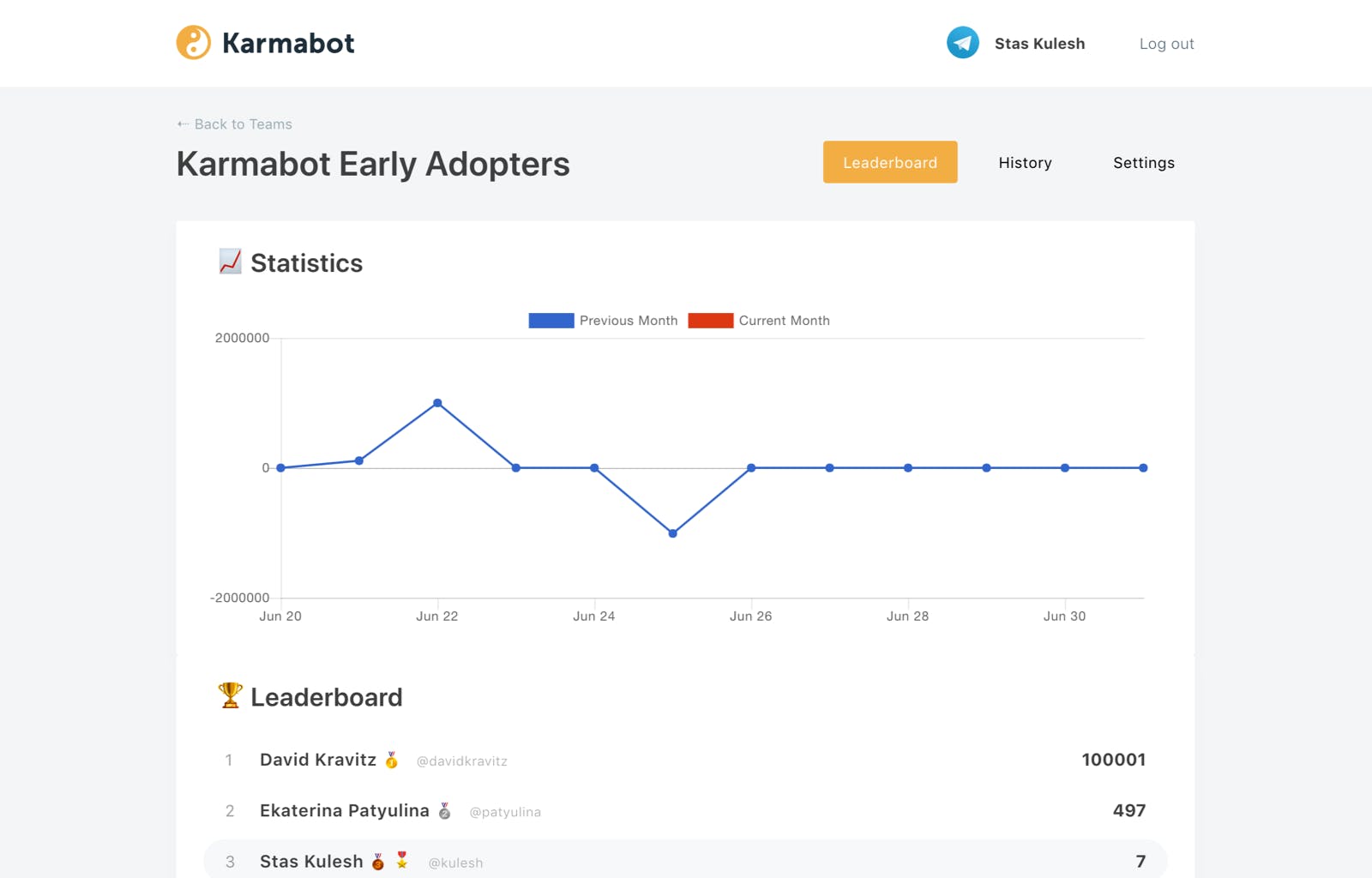Click the score 7 in Stas Kulesh row

pyautogui.click(x=1140, y=862)
